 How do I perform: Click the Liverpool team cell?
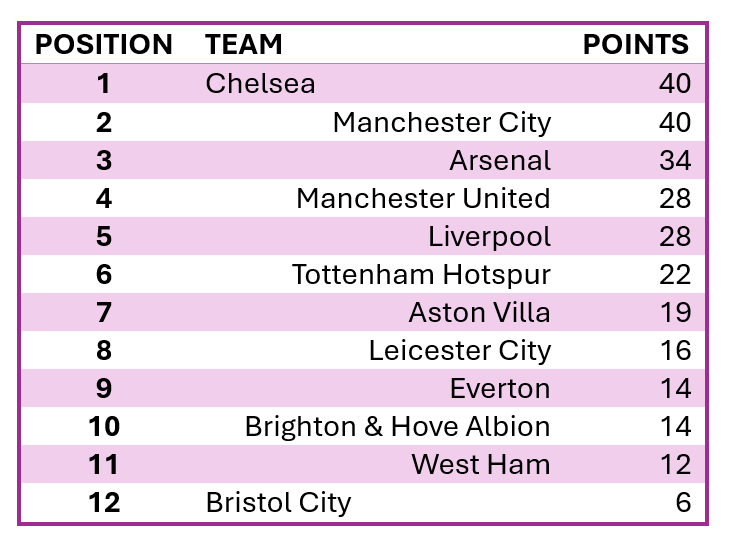[x=489, y=236]
